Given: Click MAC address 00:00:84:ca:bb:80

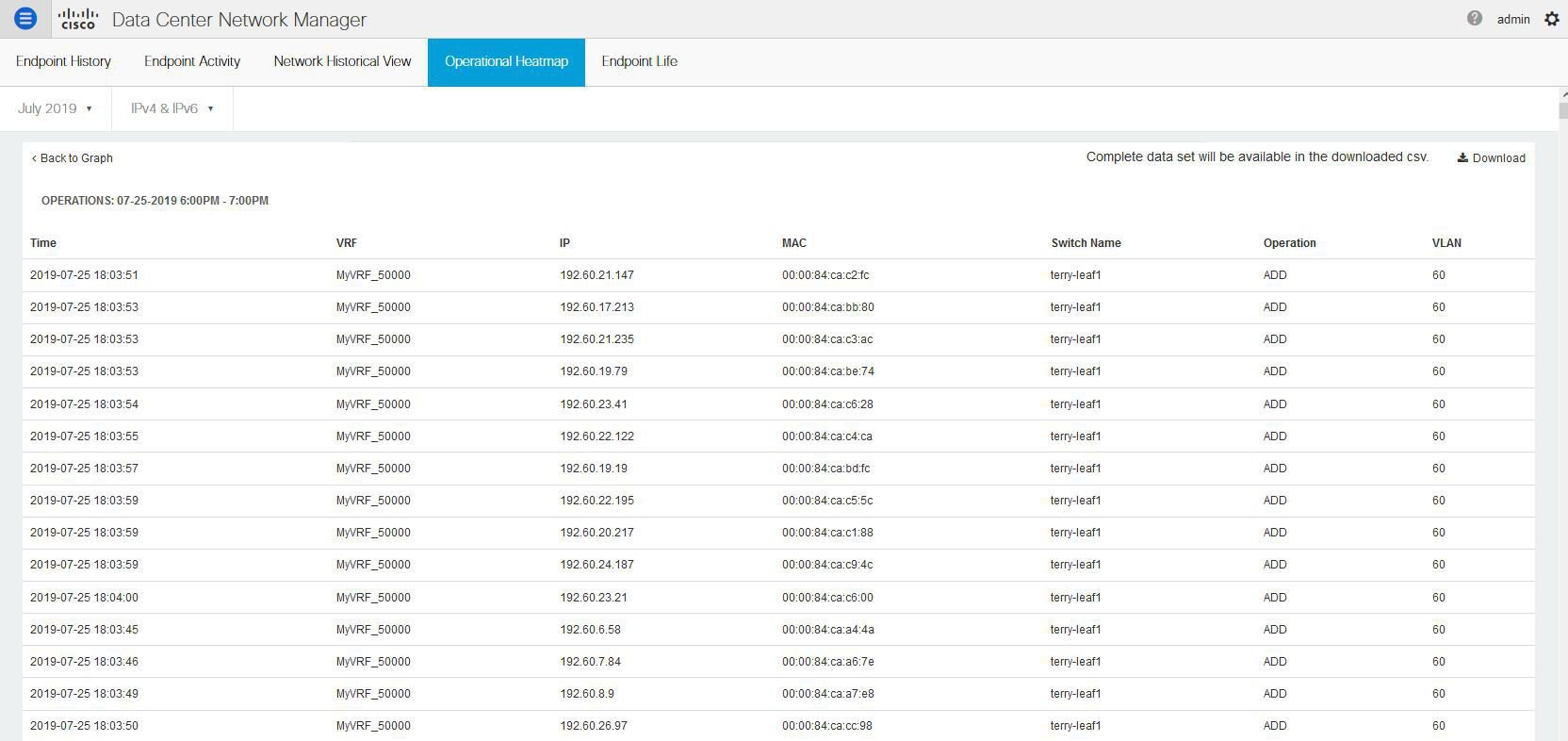Looking at the screenshot, I should point(828,307).
